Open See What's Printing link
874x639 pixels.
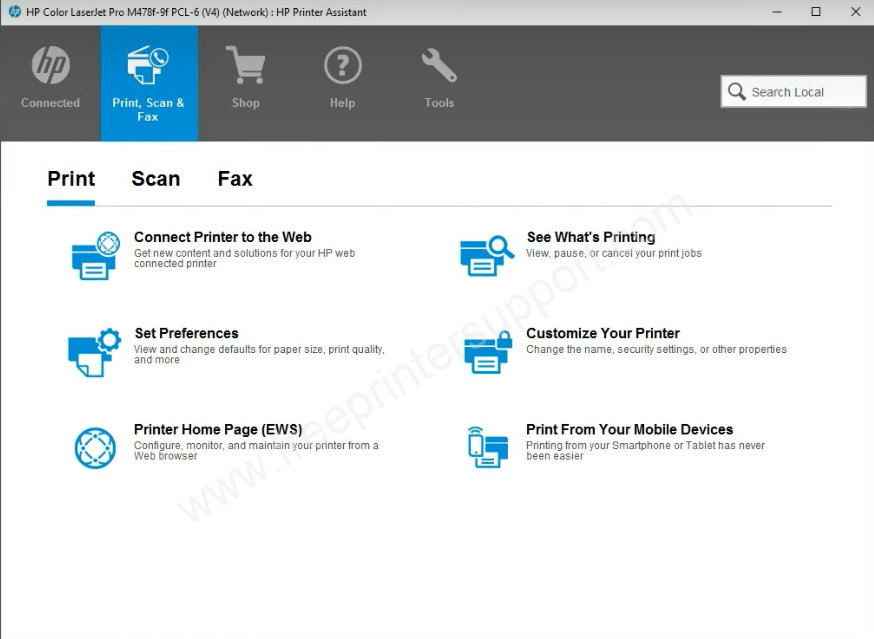(x=591, y=237)
